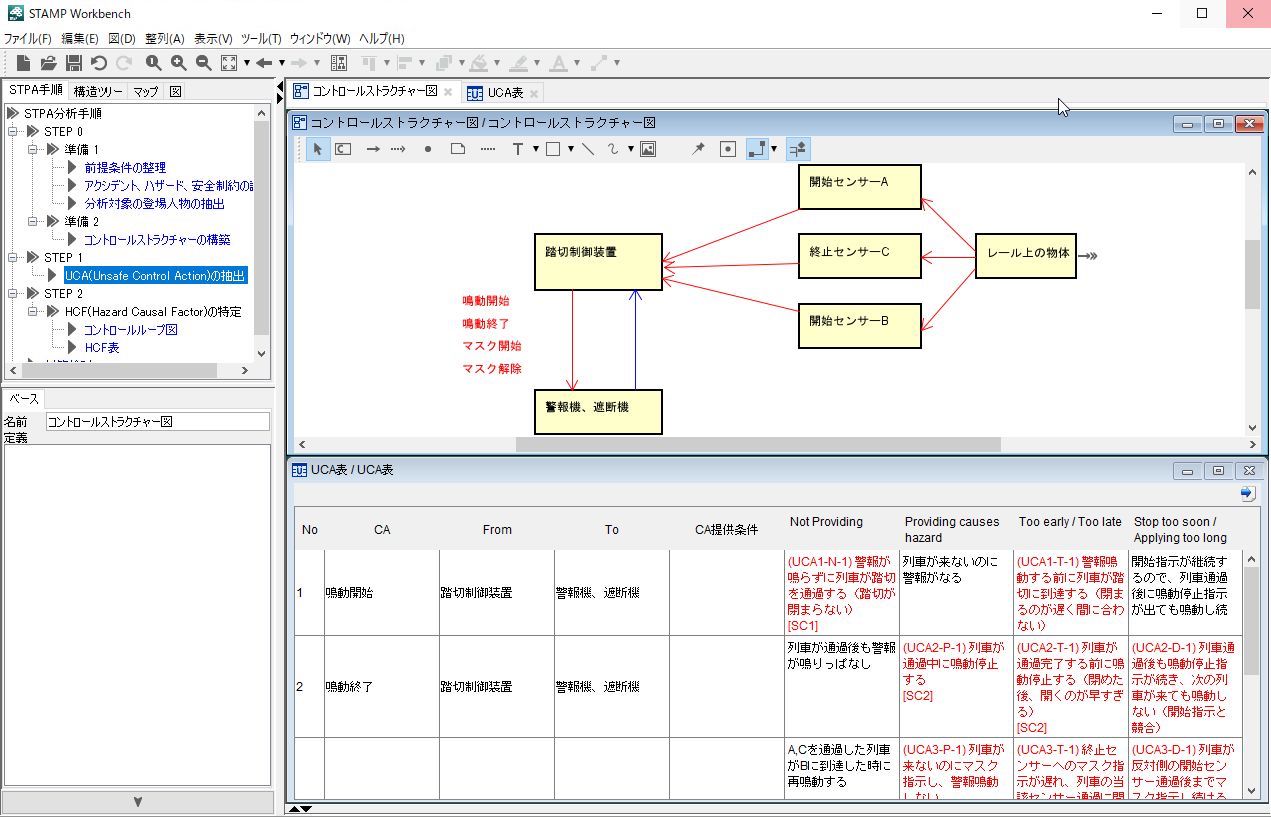Screen dimensions: 1271x817
Task: Switch to the マップ tab
Action: (x=146, y=91)
